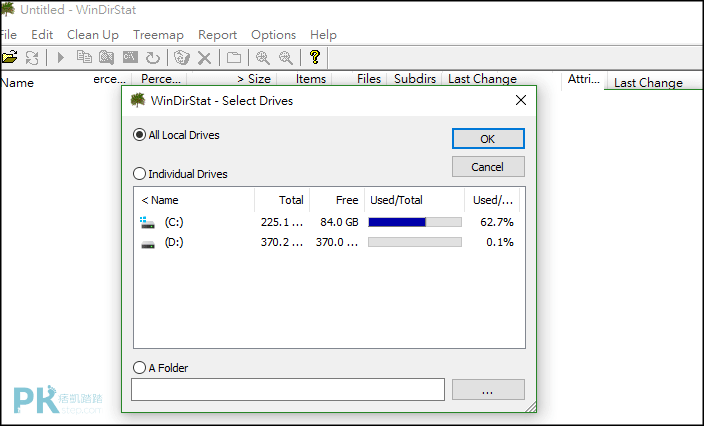Screen dimensions: 704x426
Task: Click the C: drive icon
Action: point(147,222)
